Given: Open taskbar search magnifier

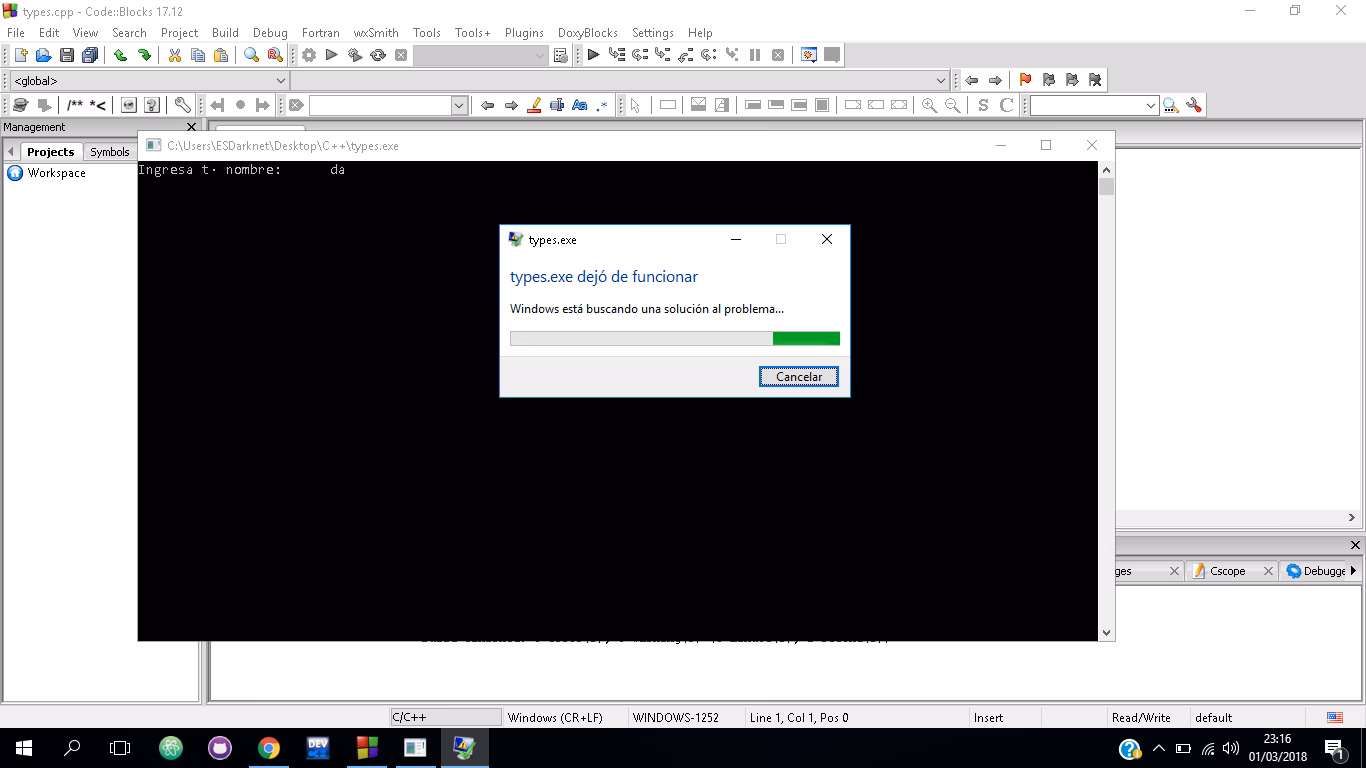Looking at the screenshot, I should point(72,748).
